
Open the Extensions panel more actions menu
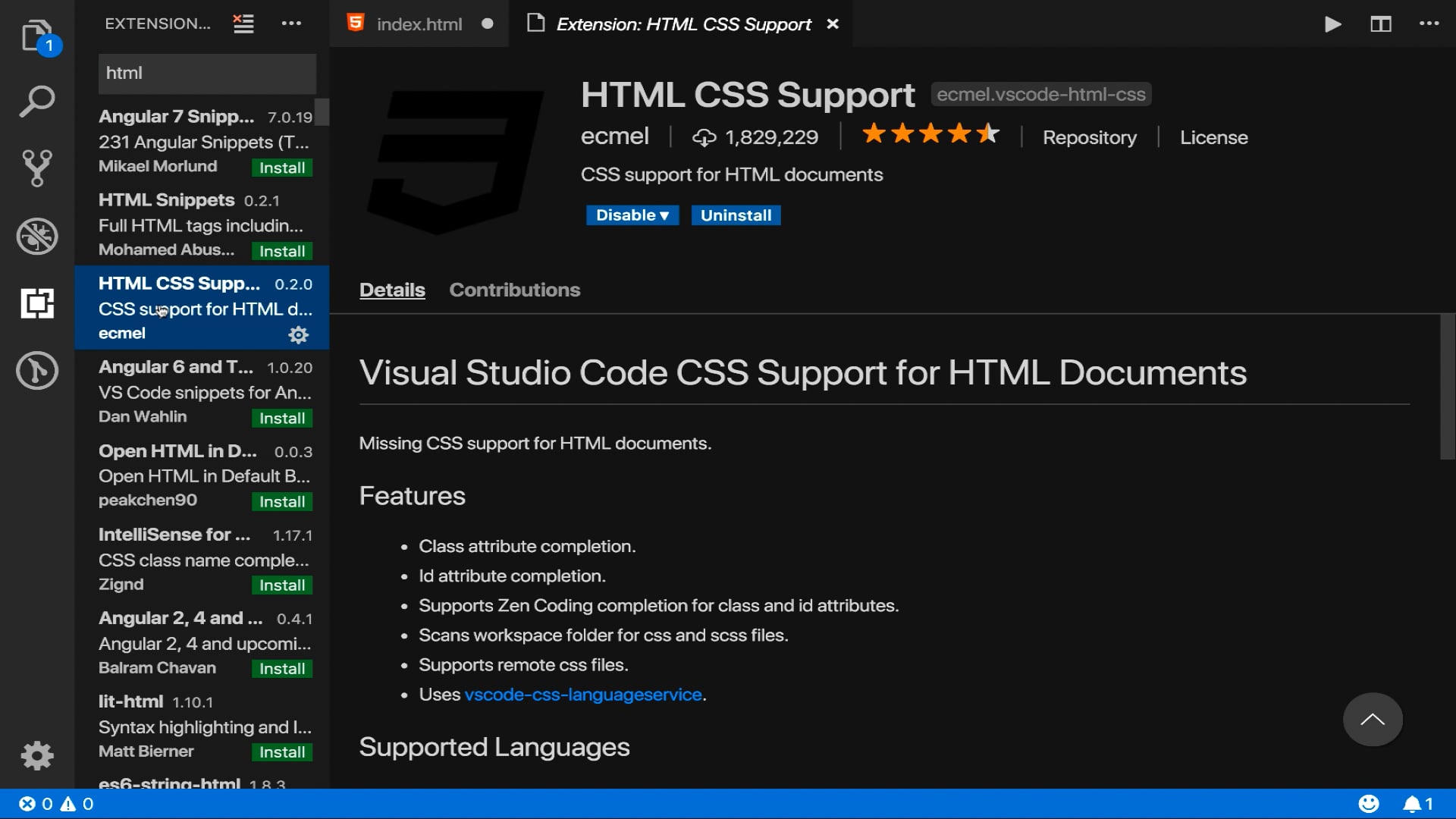tap(291, 24)
